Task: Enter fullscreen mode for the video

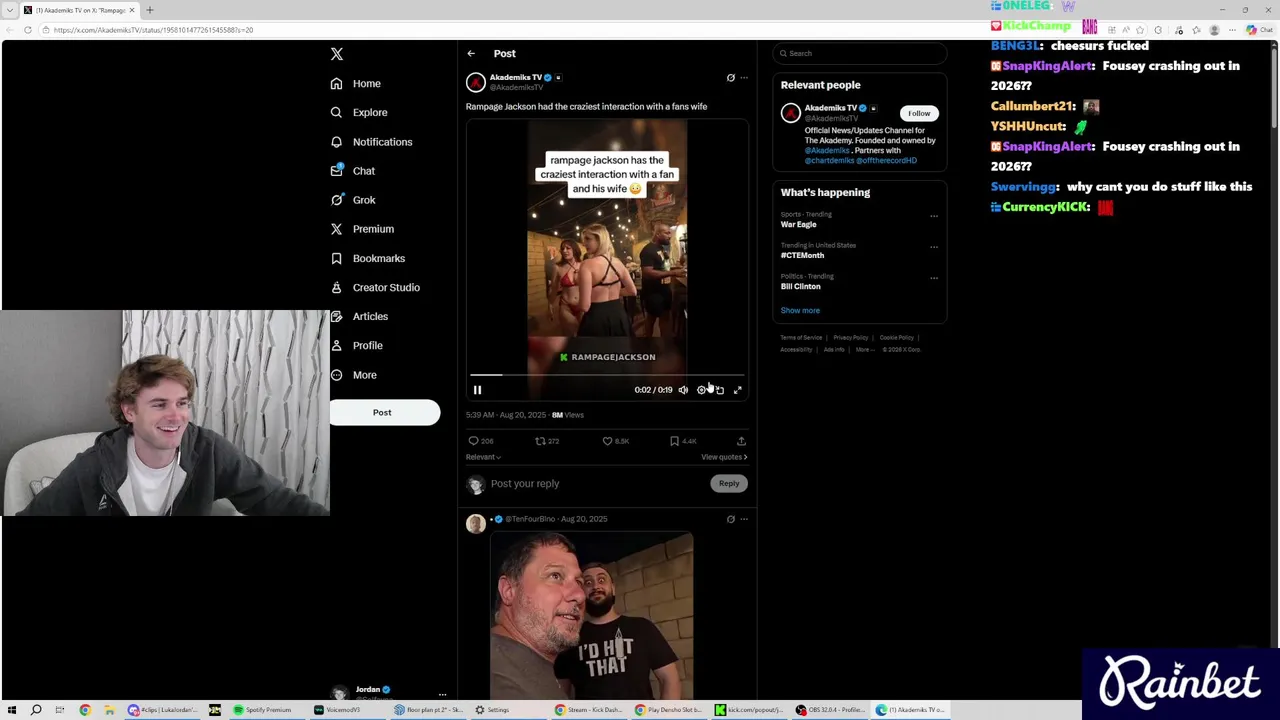Action: (x=738, y=390)
